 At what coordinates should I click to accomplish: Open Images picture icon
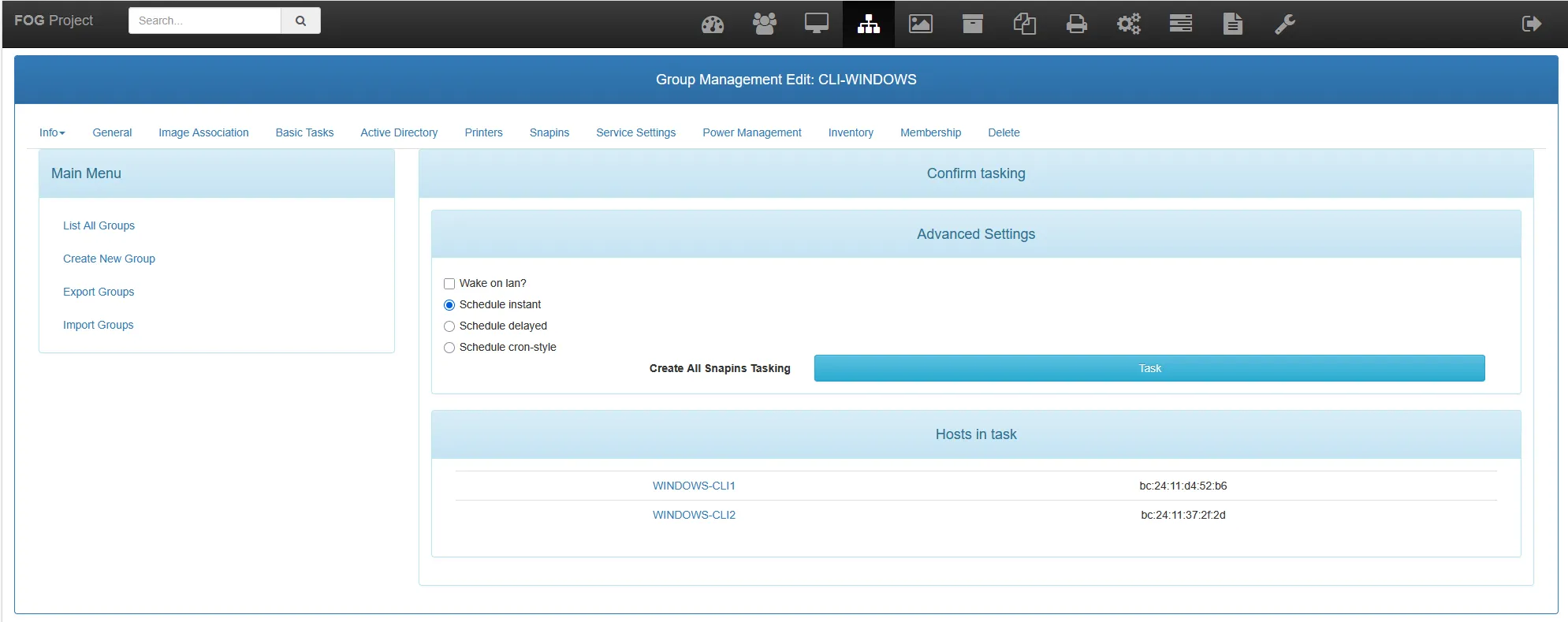tap(920, 24)
